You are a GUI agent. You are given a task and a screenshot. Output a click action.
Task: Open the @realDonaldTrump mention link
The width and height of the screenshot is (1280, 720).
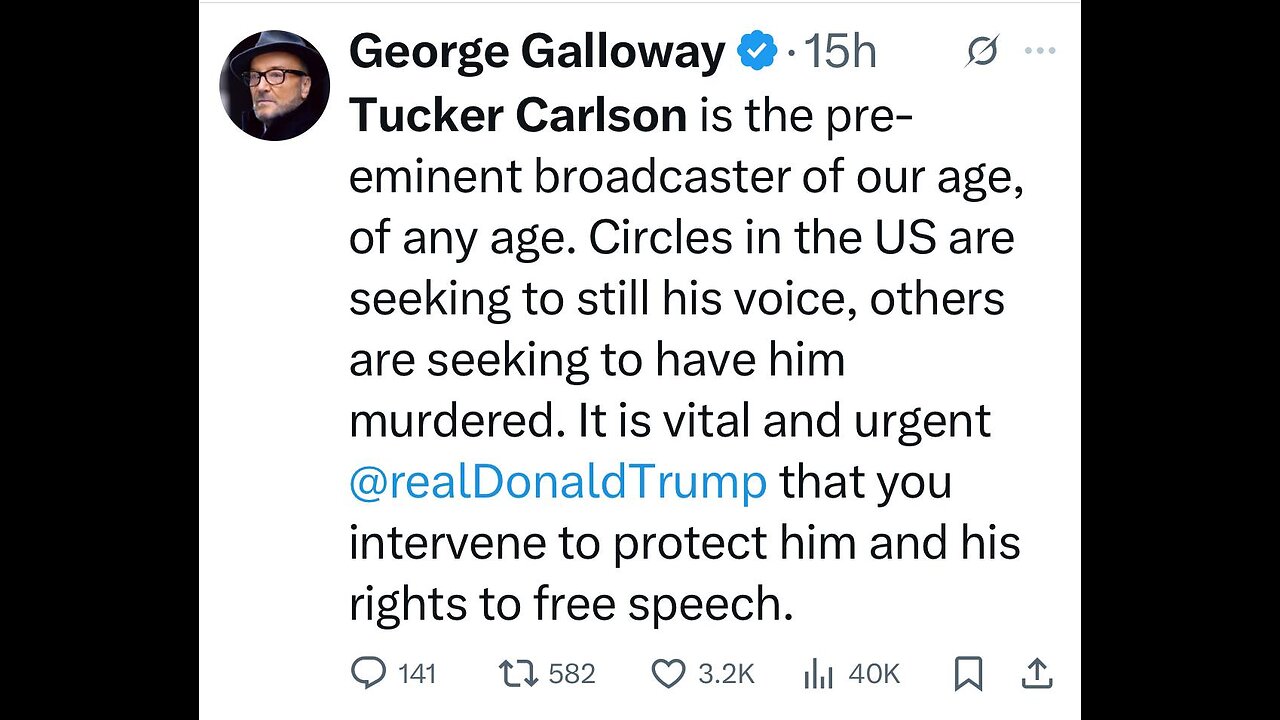click(557, 481)
